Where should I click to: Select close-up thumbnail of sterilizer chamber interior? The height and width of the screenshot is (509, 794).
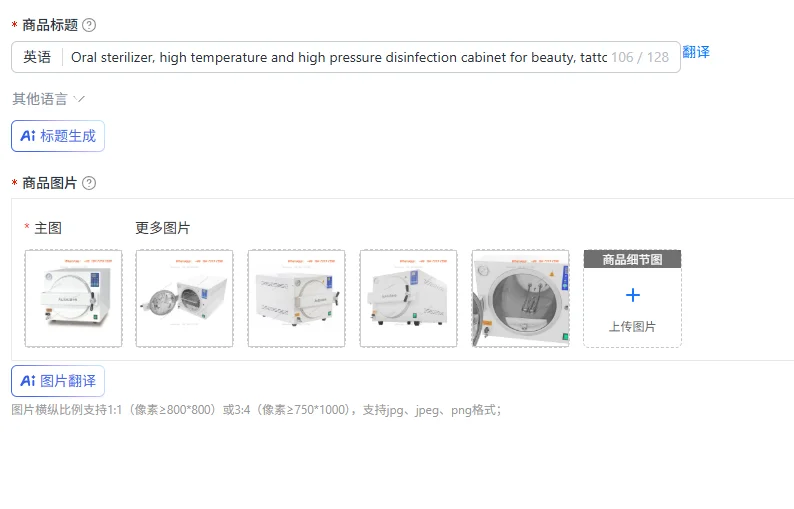(520, 298)
